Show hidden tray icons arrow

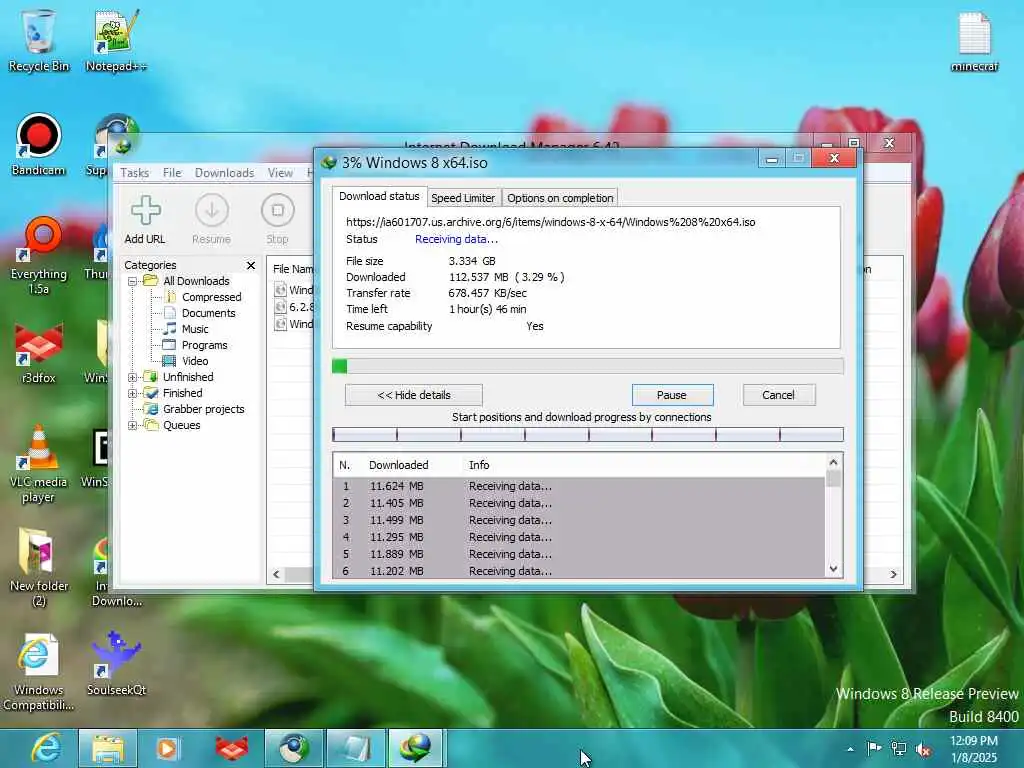[x=850, y=749]
